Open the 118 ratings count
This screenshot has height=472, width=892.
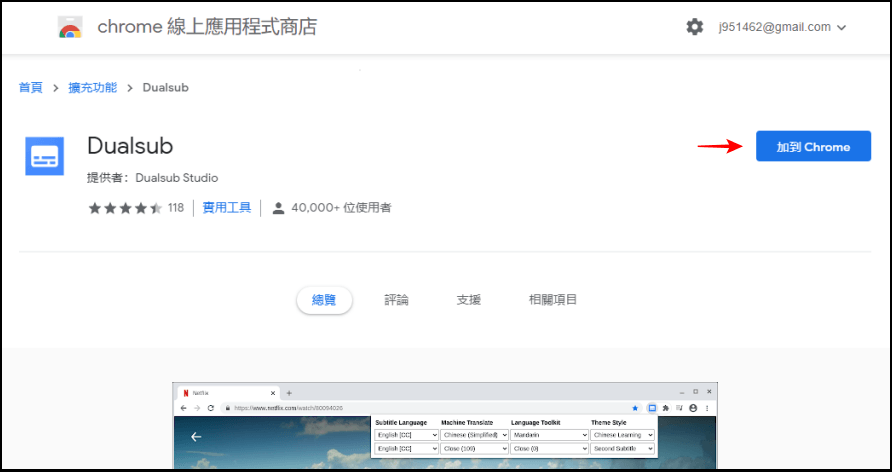[x=176, y=208]
